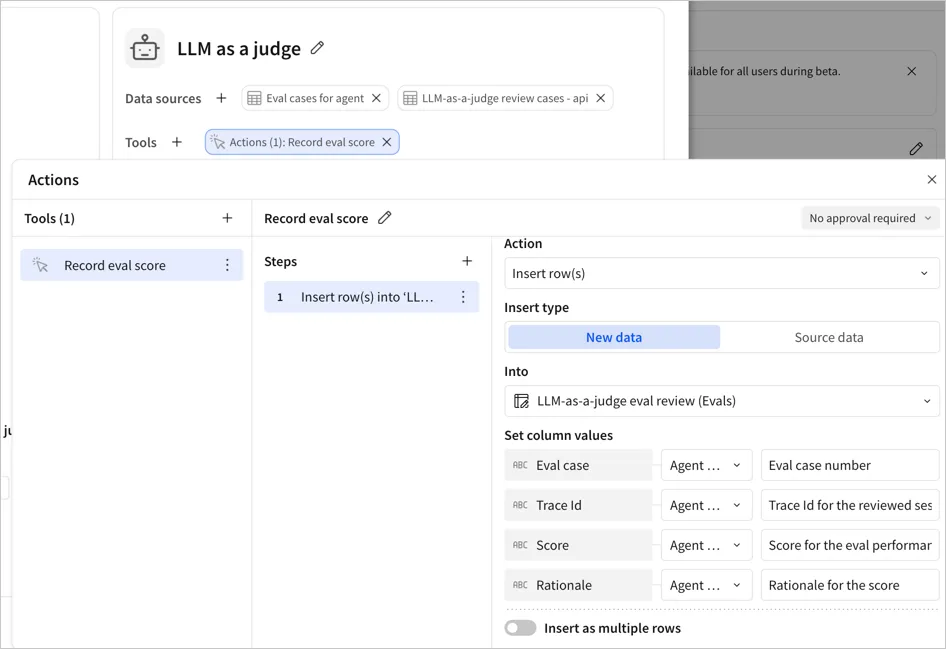Viewport: 946px width, 649px height.
Task: Select step 1 'Insert row(s) into' item
Action: pos(372,297)
